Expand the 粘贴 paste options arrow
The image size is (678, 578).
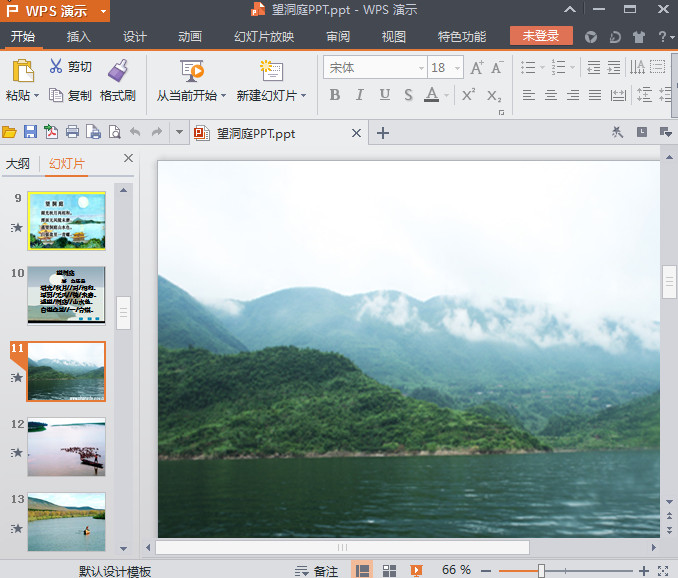pyautogui.click(x=36, y=96)
